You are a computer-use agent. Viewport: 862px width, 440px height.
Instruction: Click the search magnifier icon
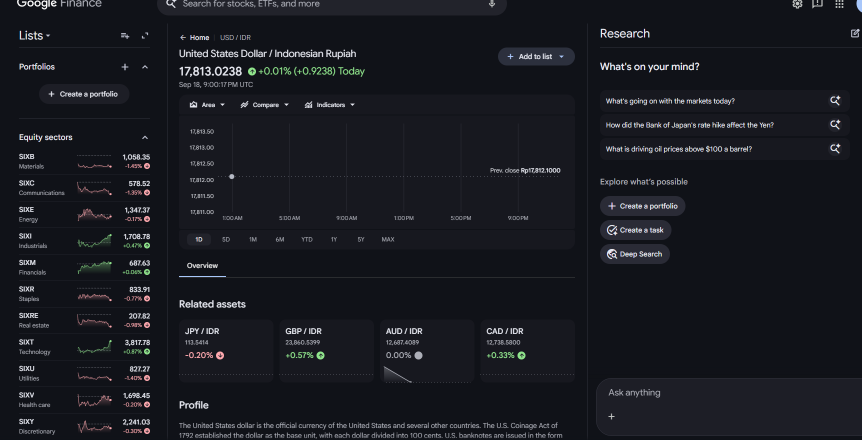[x=170, y=4]
